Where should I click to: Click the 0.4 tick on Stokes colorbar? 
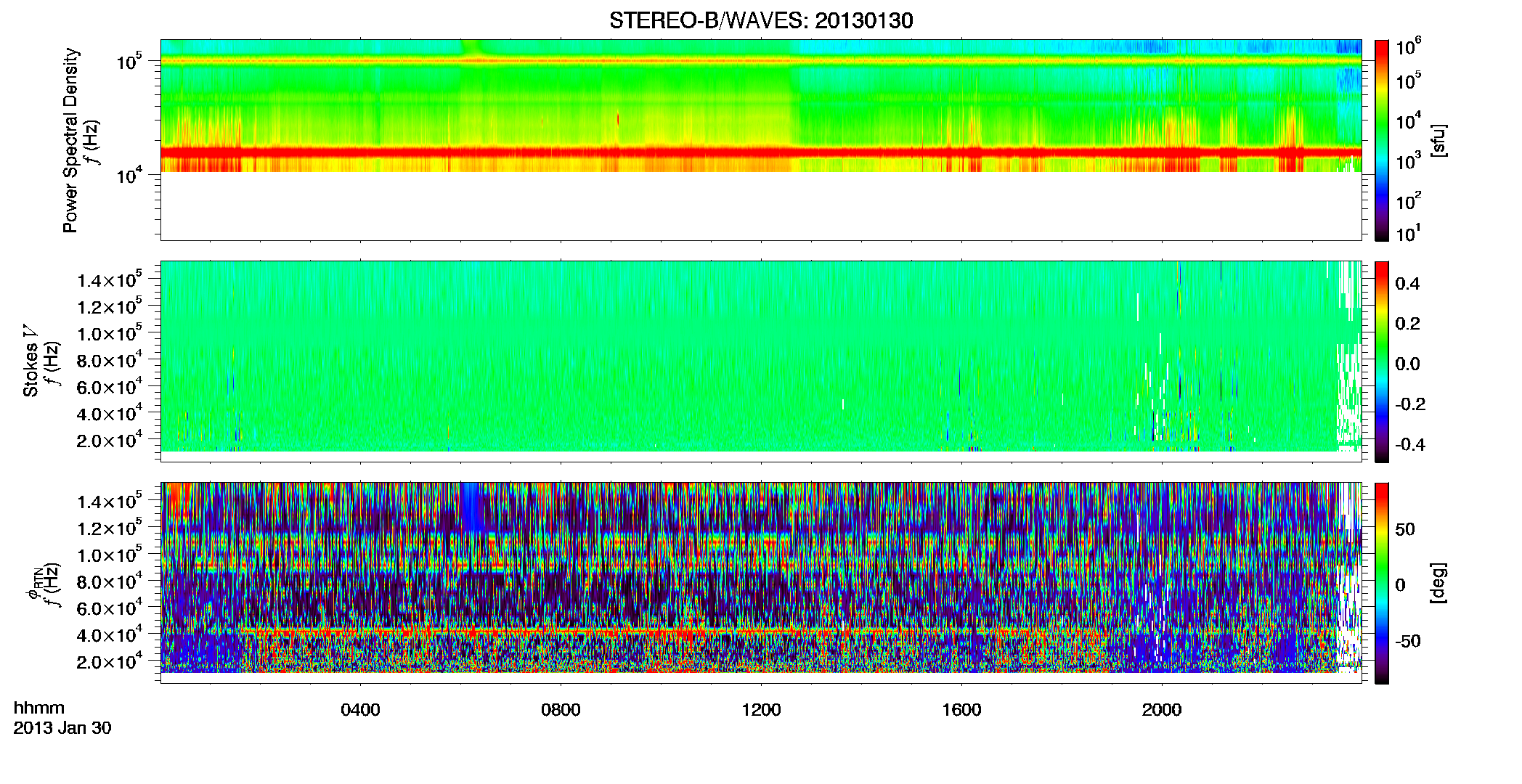(x=1407, y=284)
